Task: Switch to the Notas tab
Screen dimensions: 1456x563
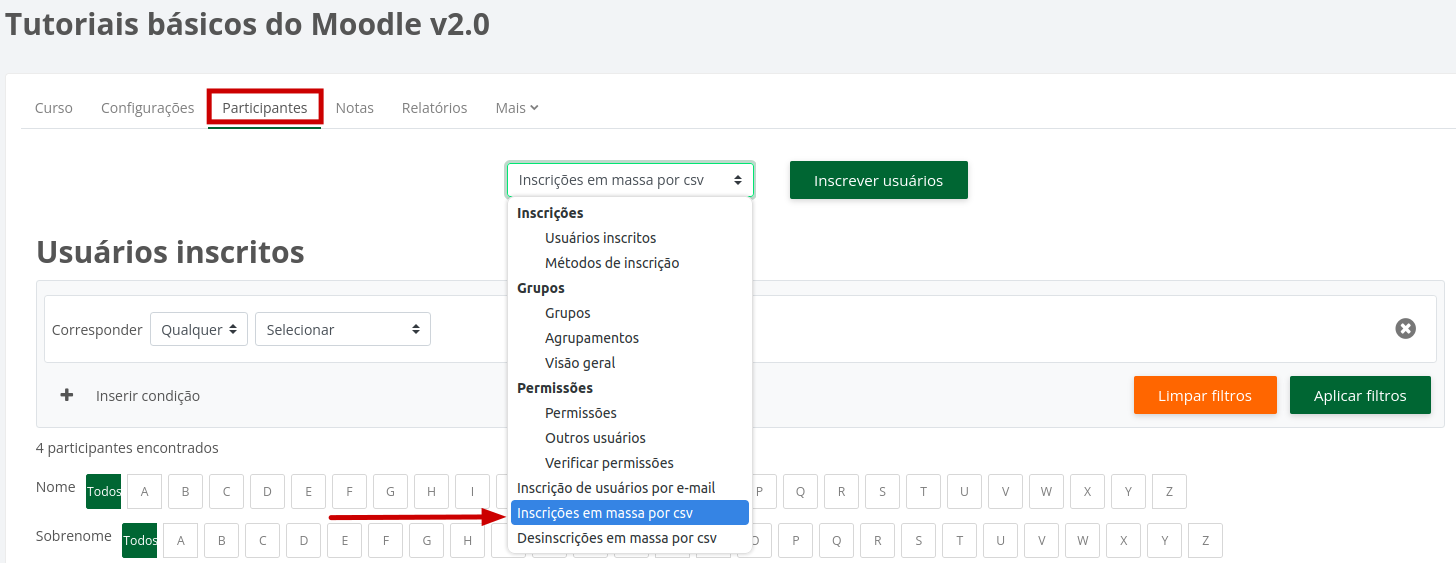Action: coord(354,108)
